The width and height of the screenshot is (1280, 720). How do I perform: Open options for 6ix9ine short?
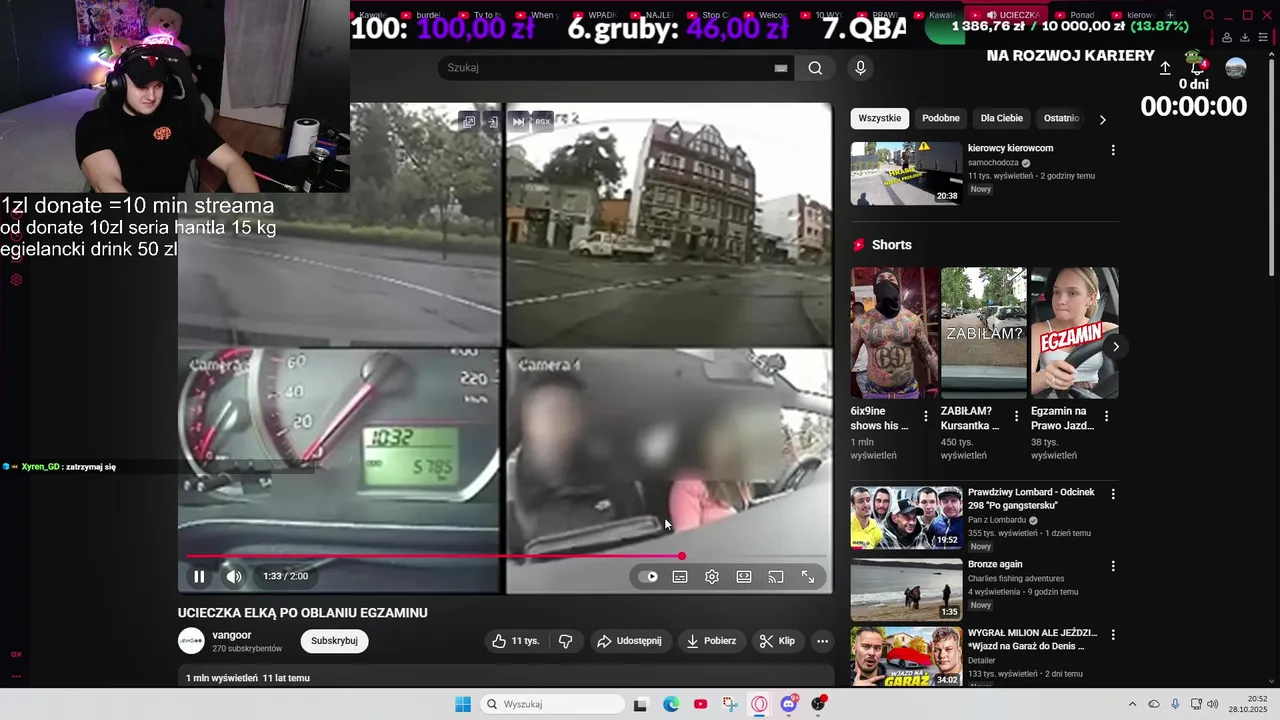[926, 416]
